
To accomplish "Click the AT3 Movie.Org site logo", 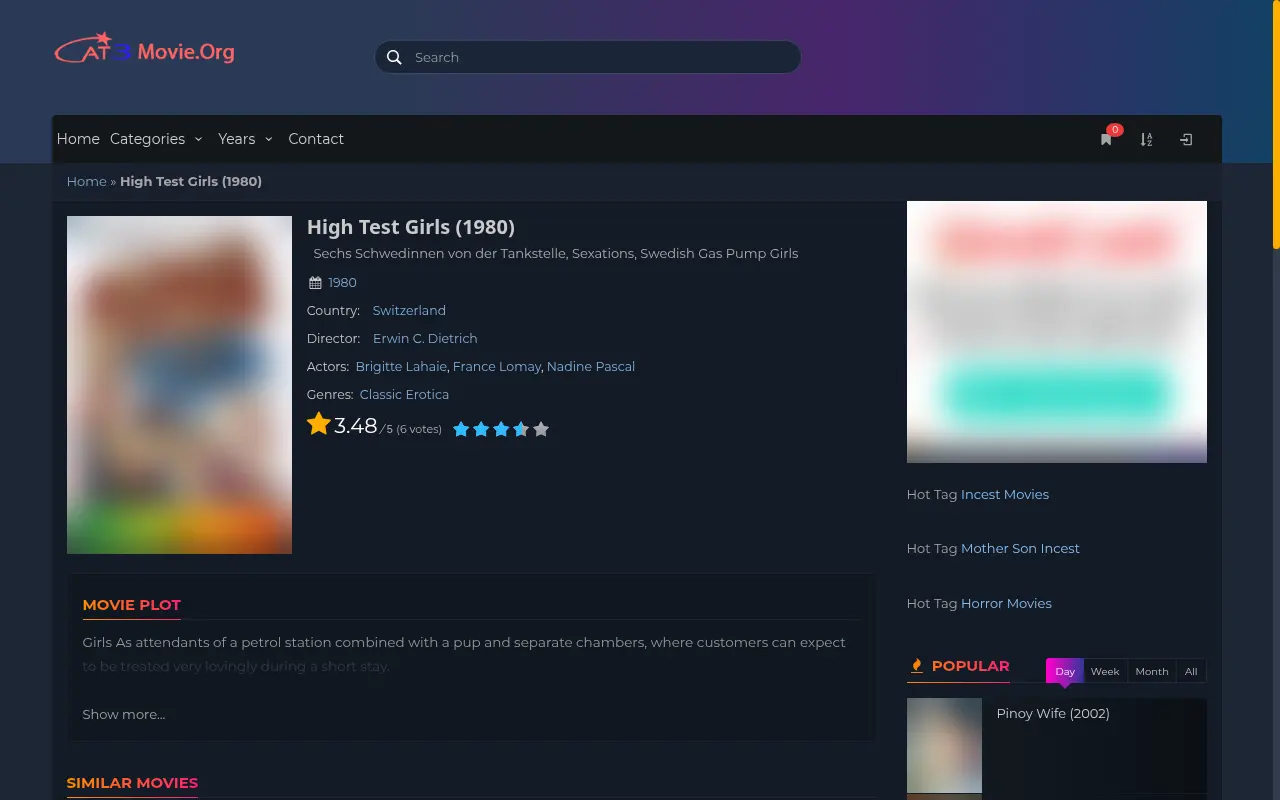I will 144,49.
